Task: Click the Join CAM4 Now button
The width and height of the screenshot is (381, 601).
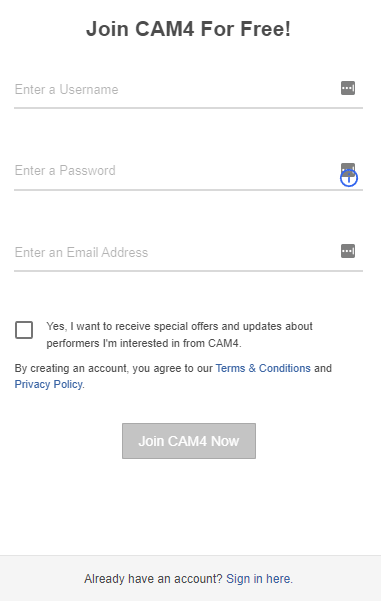Action: point(189,441)
